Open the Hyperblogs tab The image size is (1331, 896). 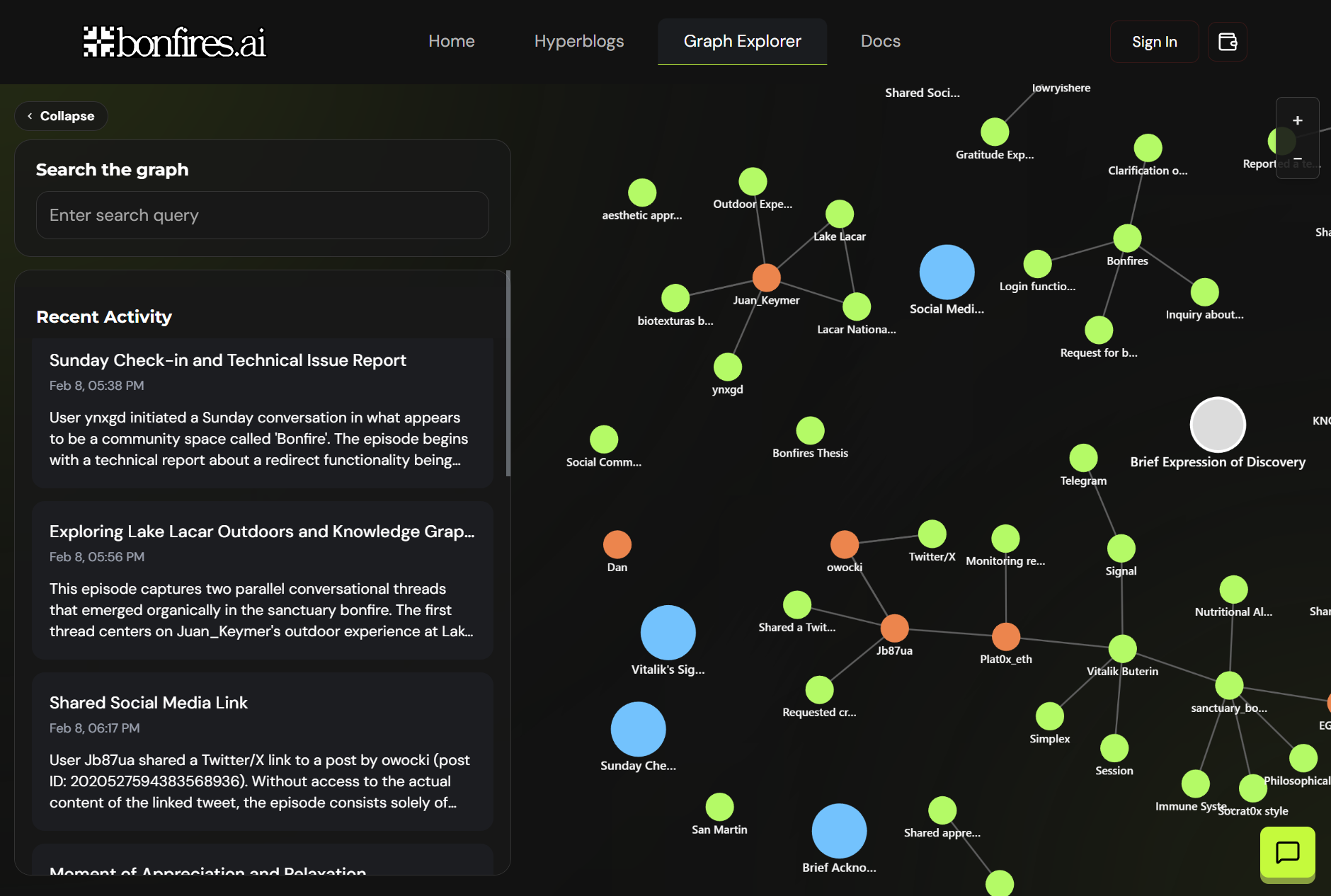(578, 42)
